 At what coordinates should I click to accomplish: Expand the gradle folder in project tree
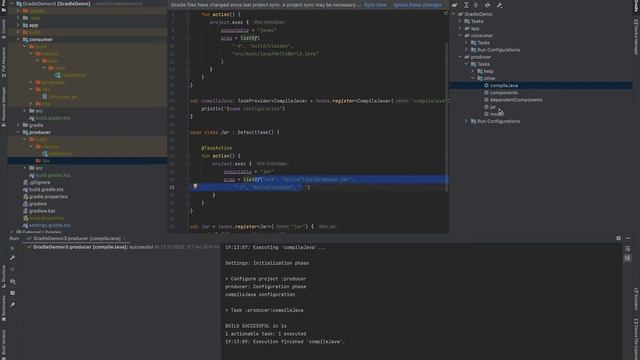18,125
